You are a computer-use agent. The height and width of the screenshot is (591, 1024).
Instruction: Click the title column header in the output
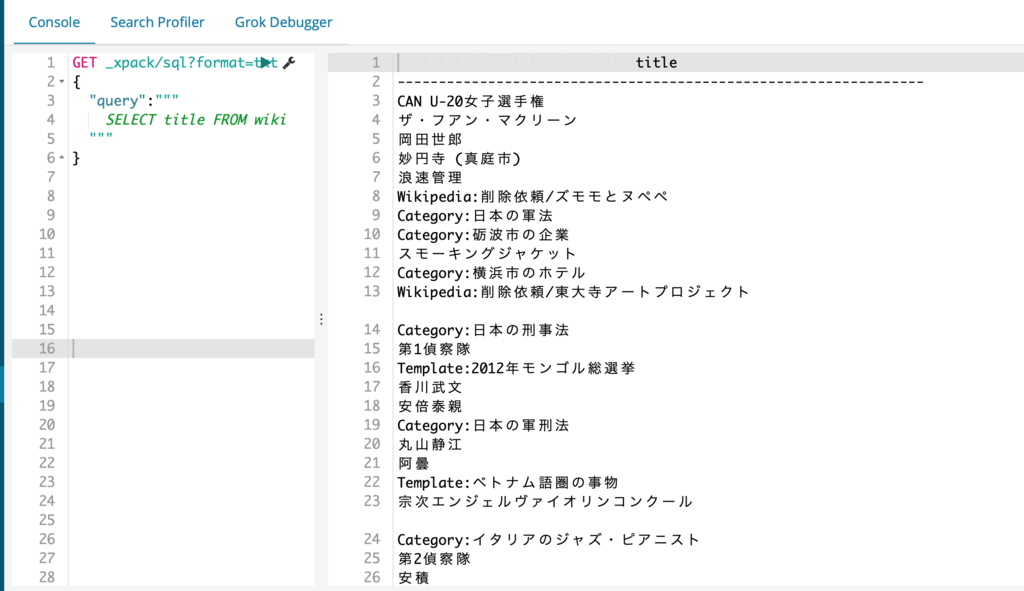[x=656, y=63]
